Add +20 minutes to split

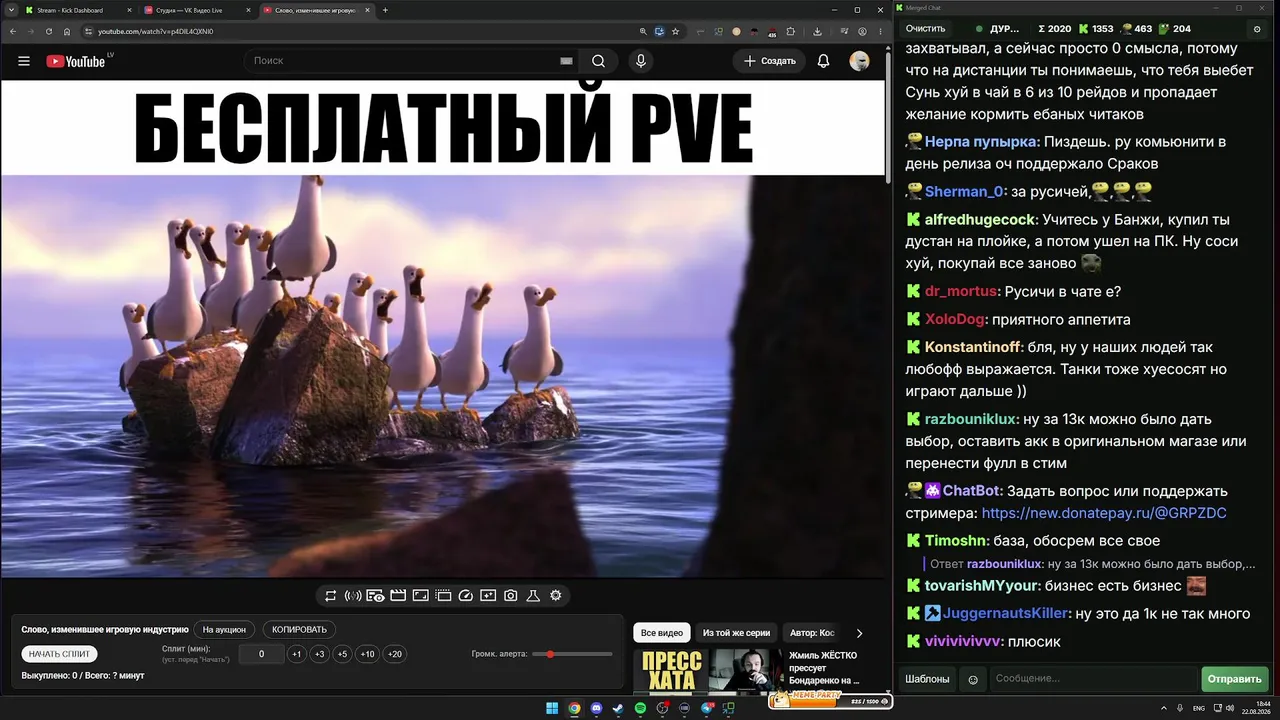point(395,654)
